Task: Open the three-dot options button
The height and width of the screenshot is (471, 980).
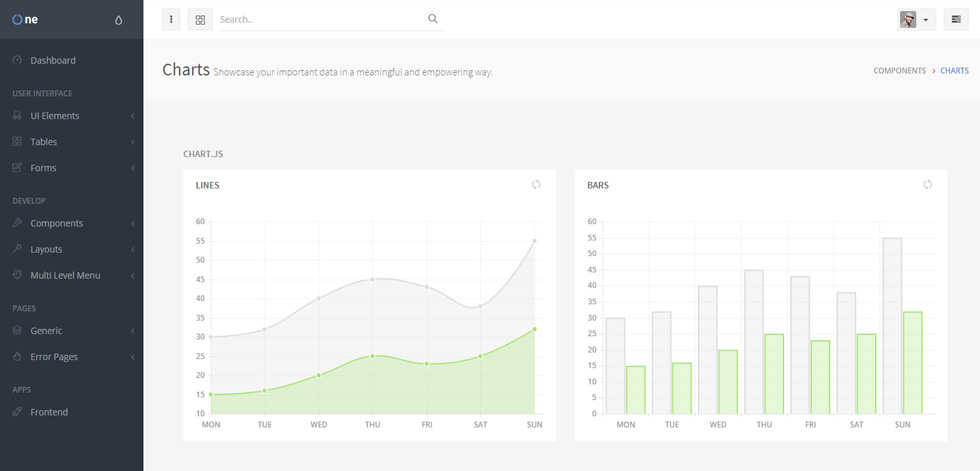Action: coord(171,19)
